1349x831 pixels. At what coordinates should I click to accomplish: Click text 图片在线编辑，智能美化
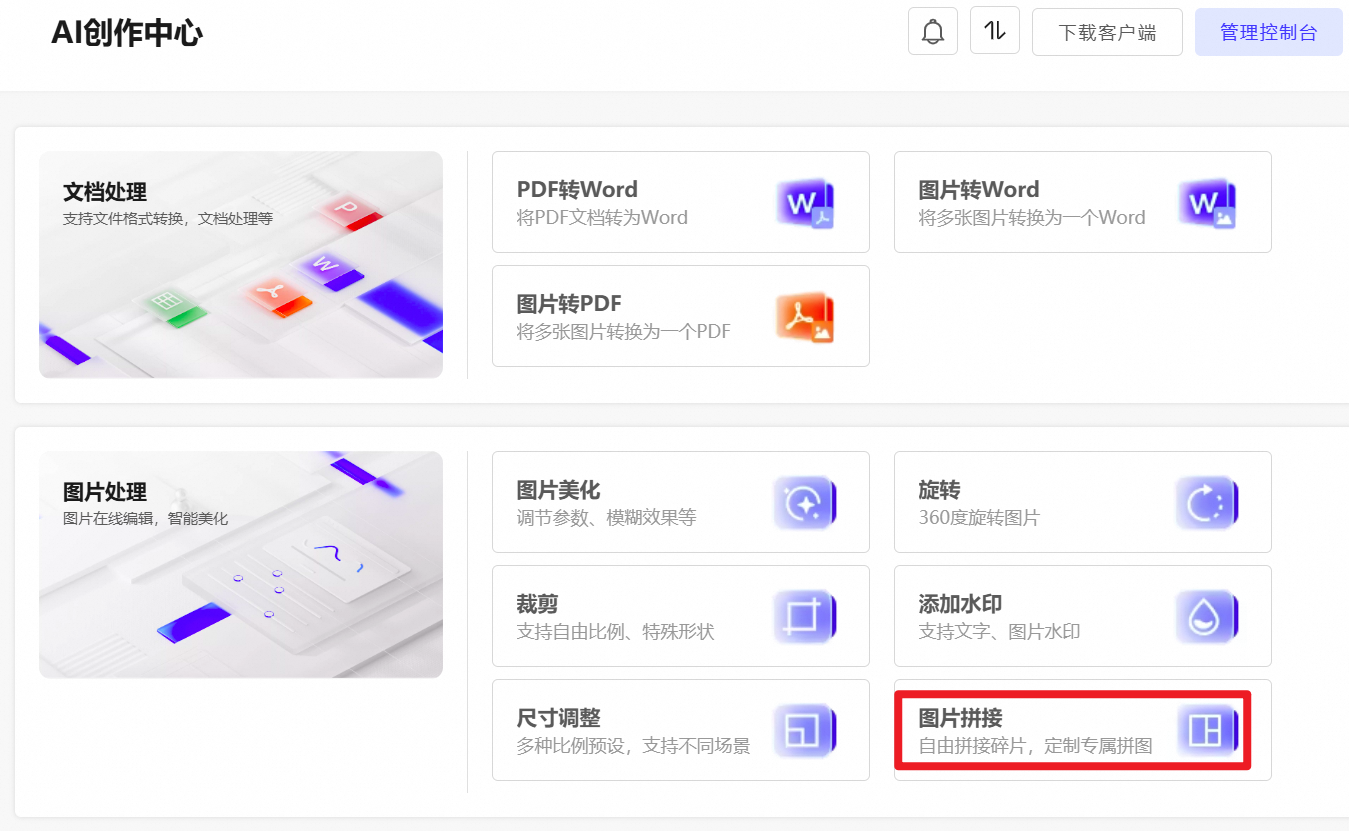tap(146, 519)
